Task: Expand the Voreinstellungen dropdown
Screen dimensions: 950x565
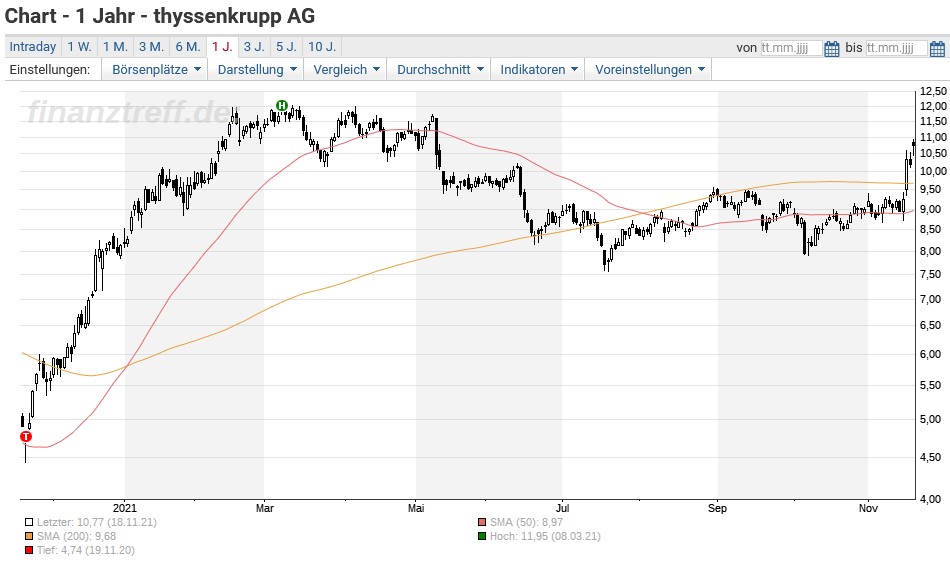Action: coord(649,70)
